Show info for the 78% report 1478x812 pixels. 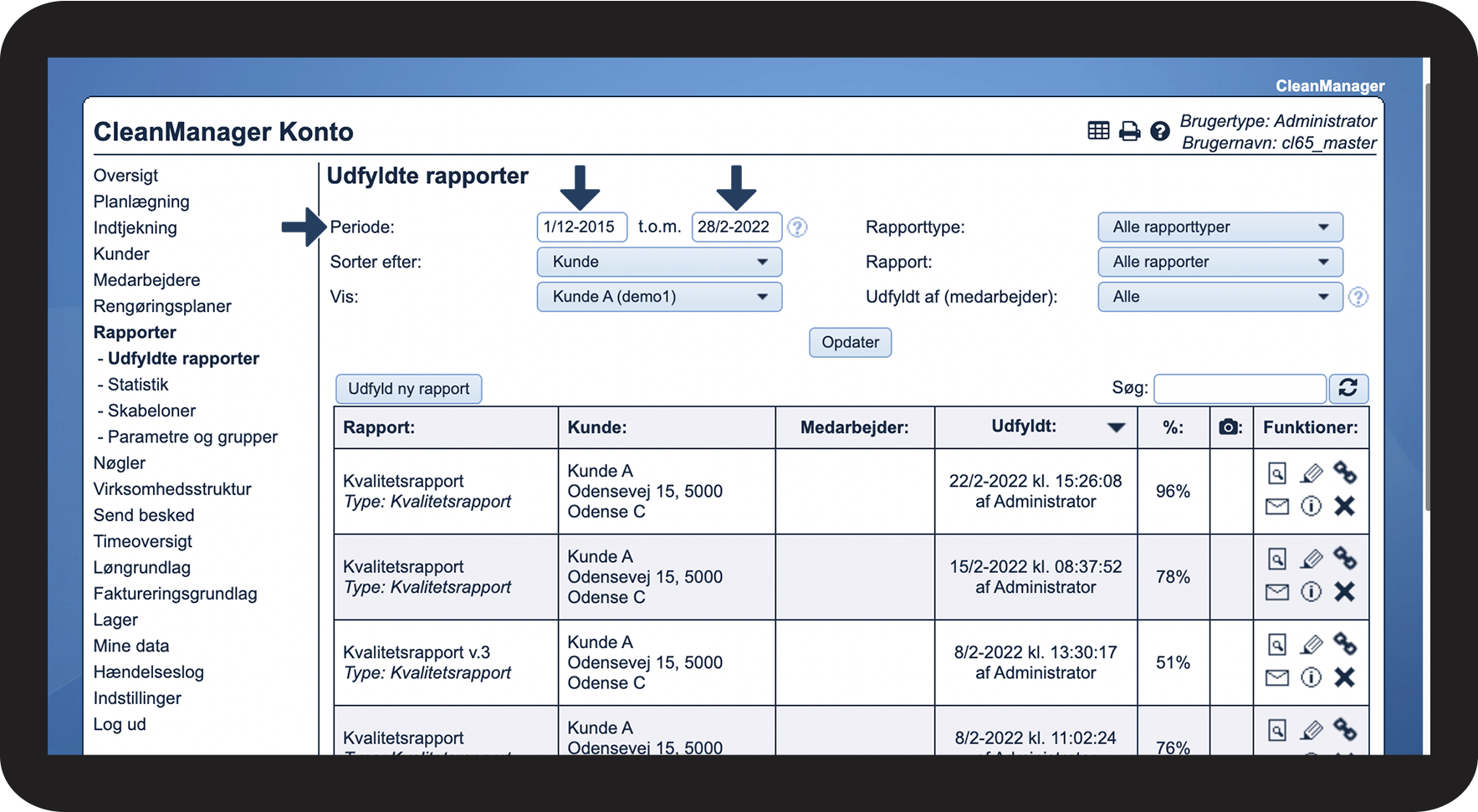[1311, 592]
